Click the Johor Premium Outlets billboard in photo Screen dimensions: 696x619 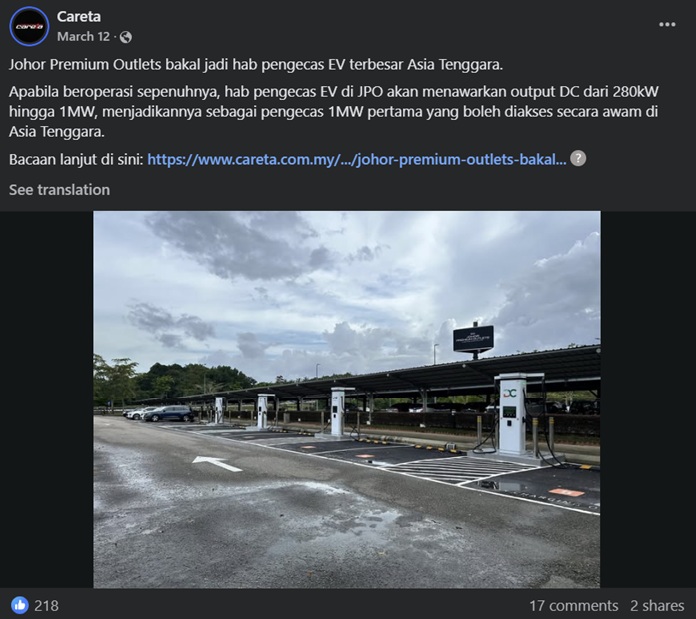coord(473,339)
